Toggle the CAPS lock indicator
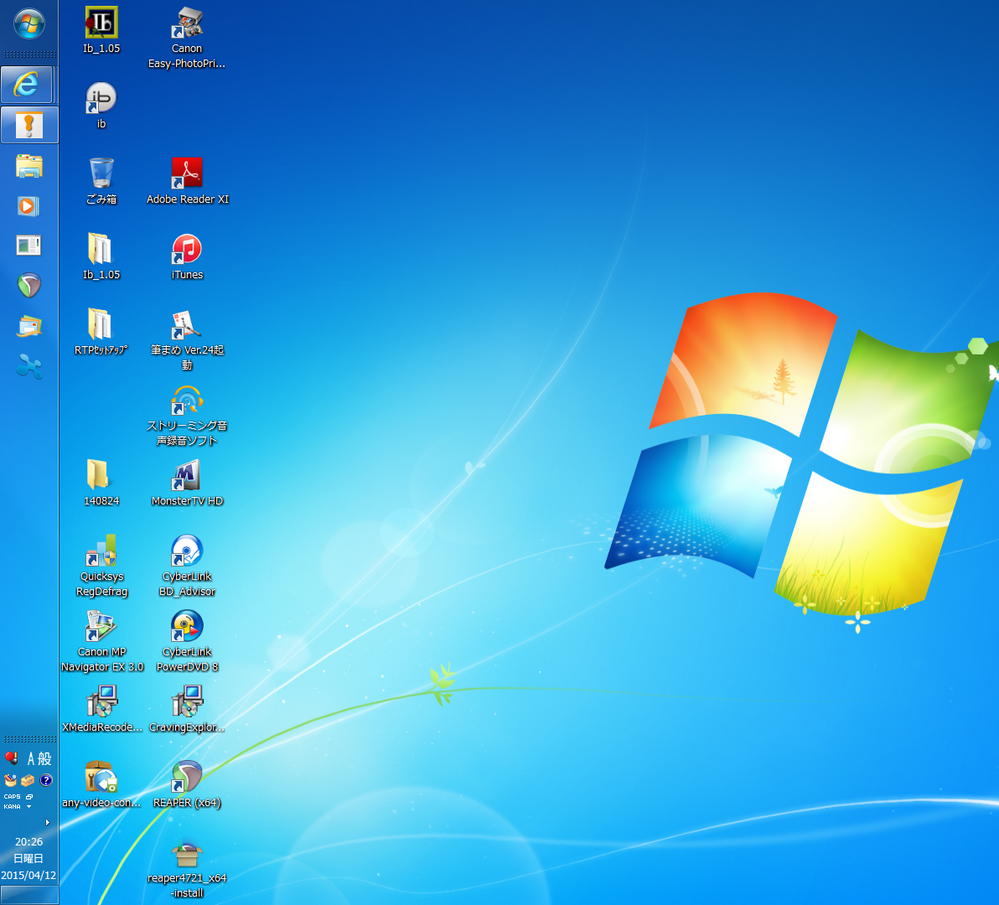 (x=12, y=797)
